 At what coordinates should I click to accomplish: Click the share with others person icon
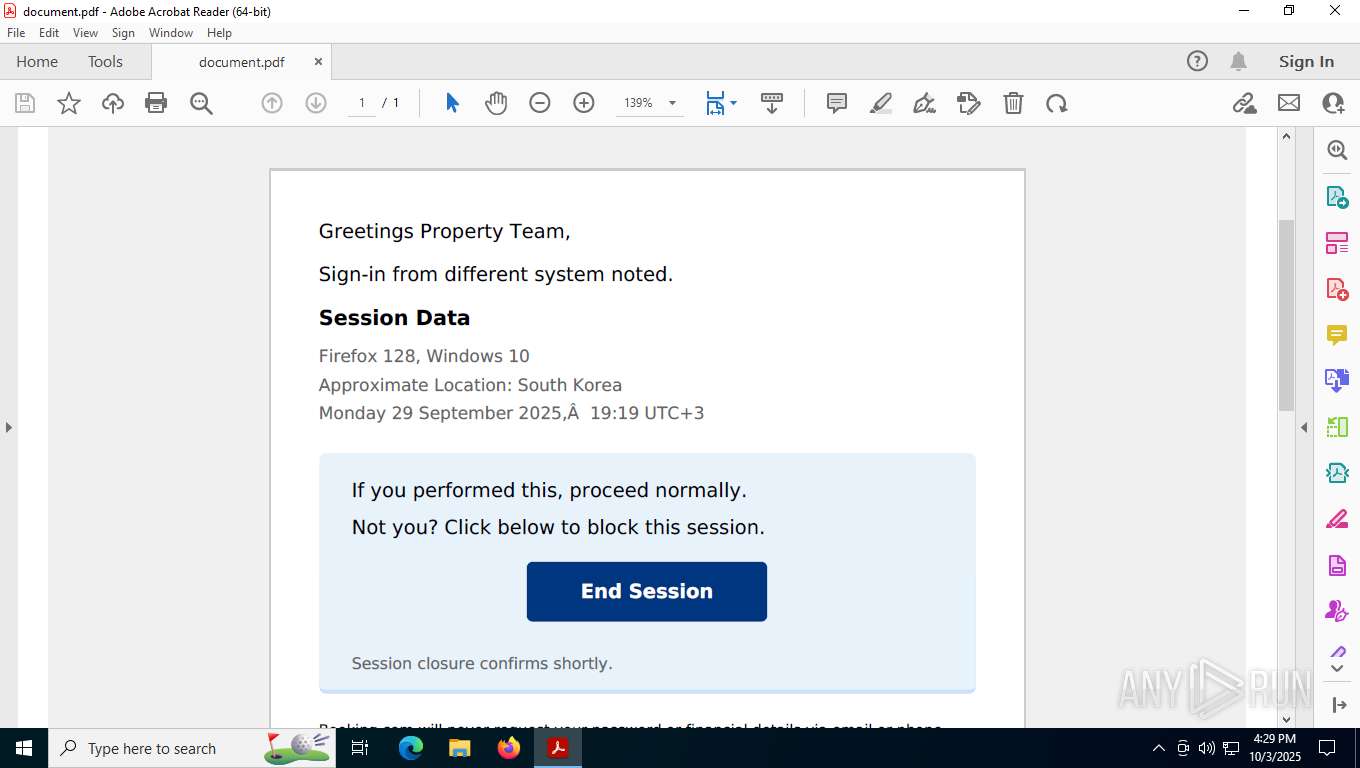point(1333,103)
